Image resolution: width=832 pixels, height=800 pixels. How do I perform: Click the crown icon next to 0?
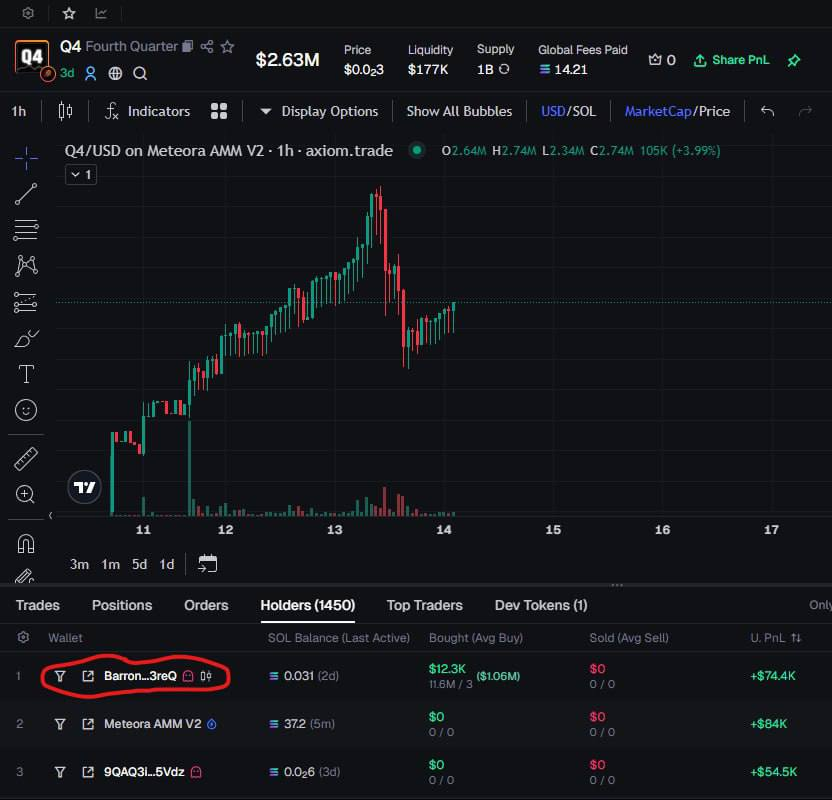(655, 60)
